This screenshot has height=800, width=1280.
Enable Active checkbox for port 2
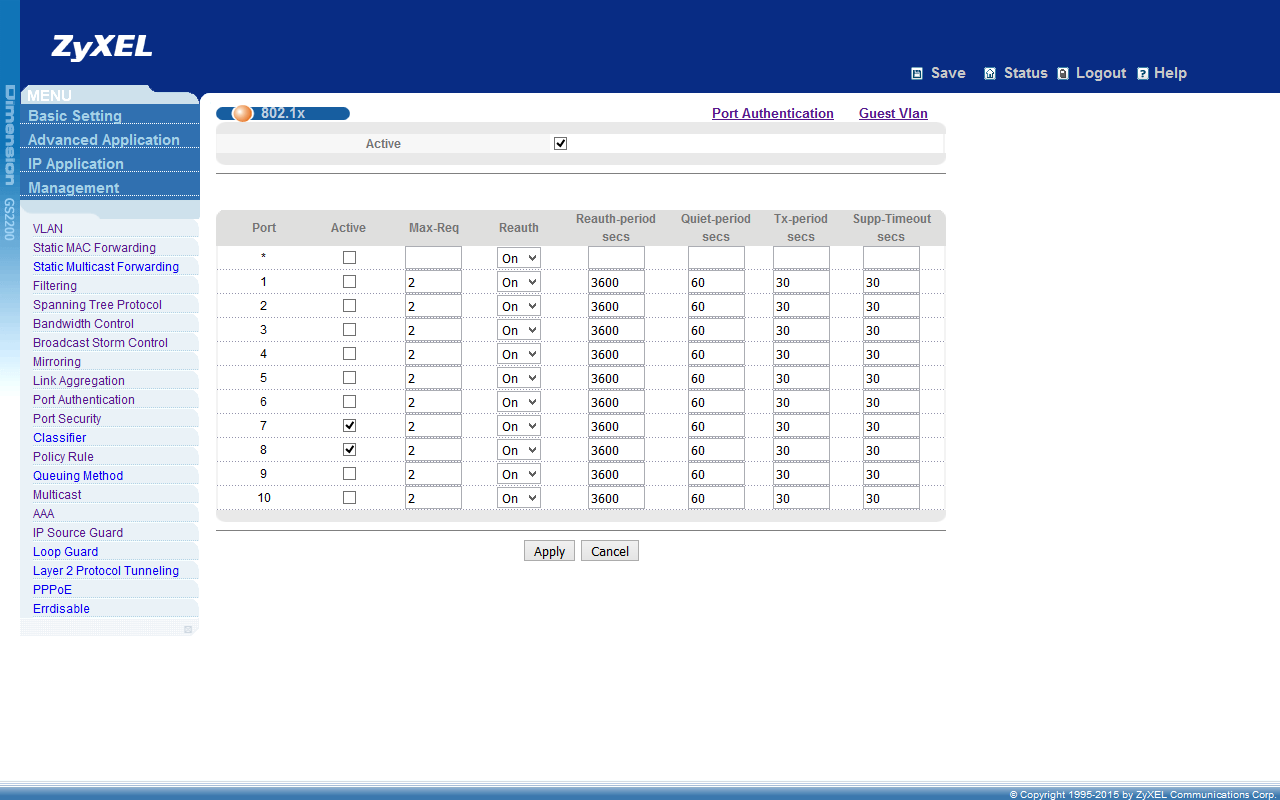349,305
